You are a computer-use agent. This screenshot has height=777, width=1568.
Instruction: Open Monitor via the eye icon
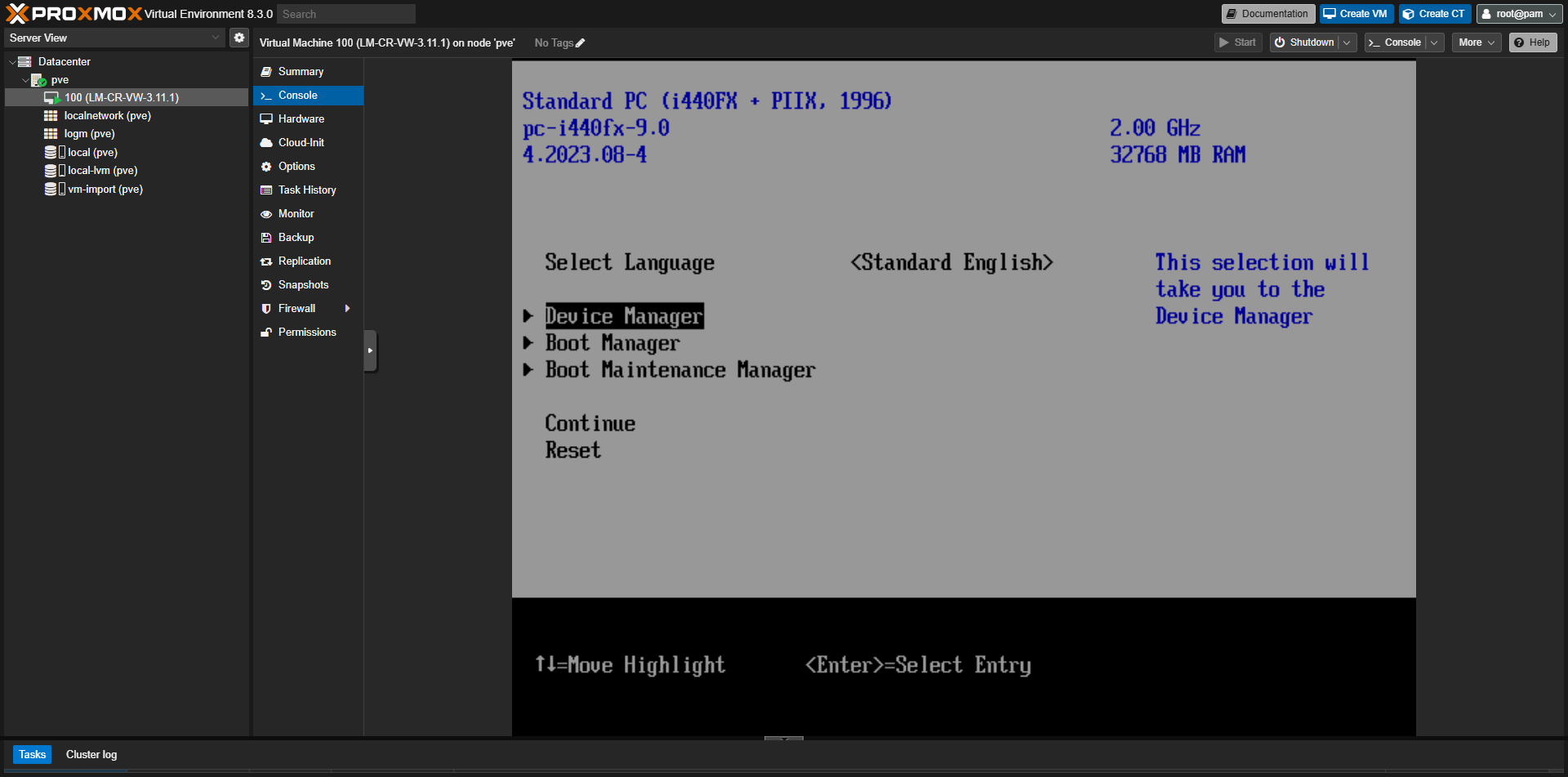point(267,213)
